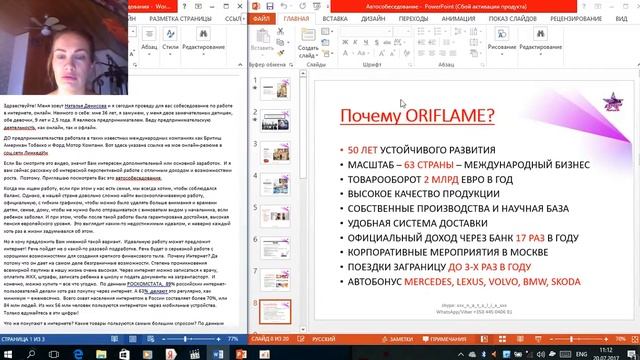Screen dimensions: 640x360
Task: Open Наталья Денисова link in Word document
Action: 85,106
